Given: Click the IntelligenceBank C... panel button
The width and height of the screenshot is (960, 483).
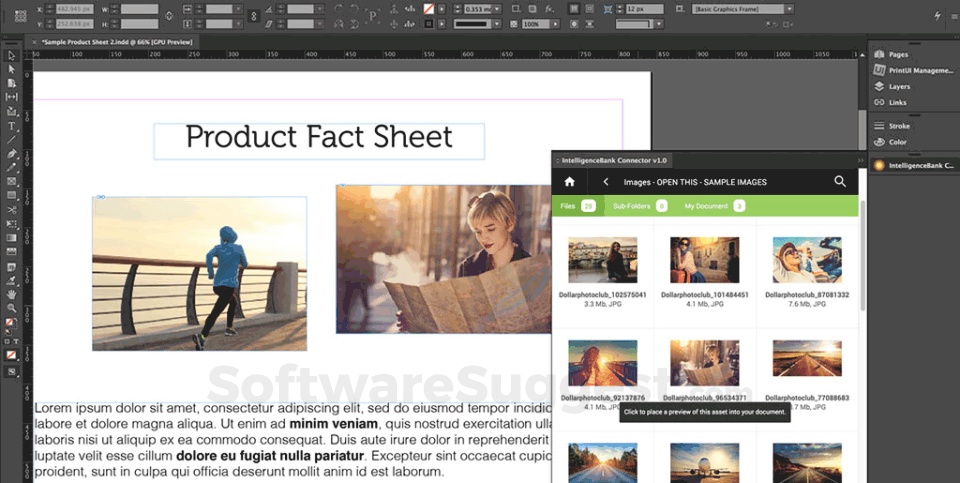Looking at the screenshot, I should [x=913, y=165].
